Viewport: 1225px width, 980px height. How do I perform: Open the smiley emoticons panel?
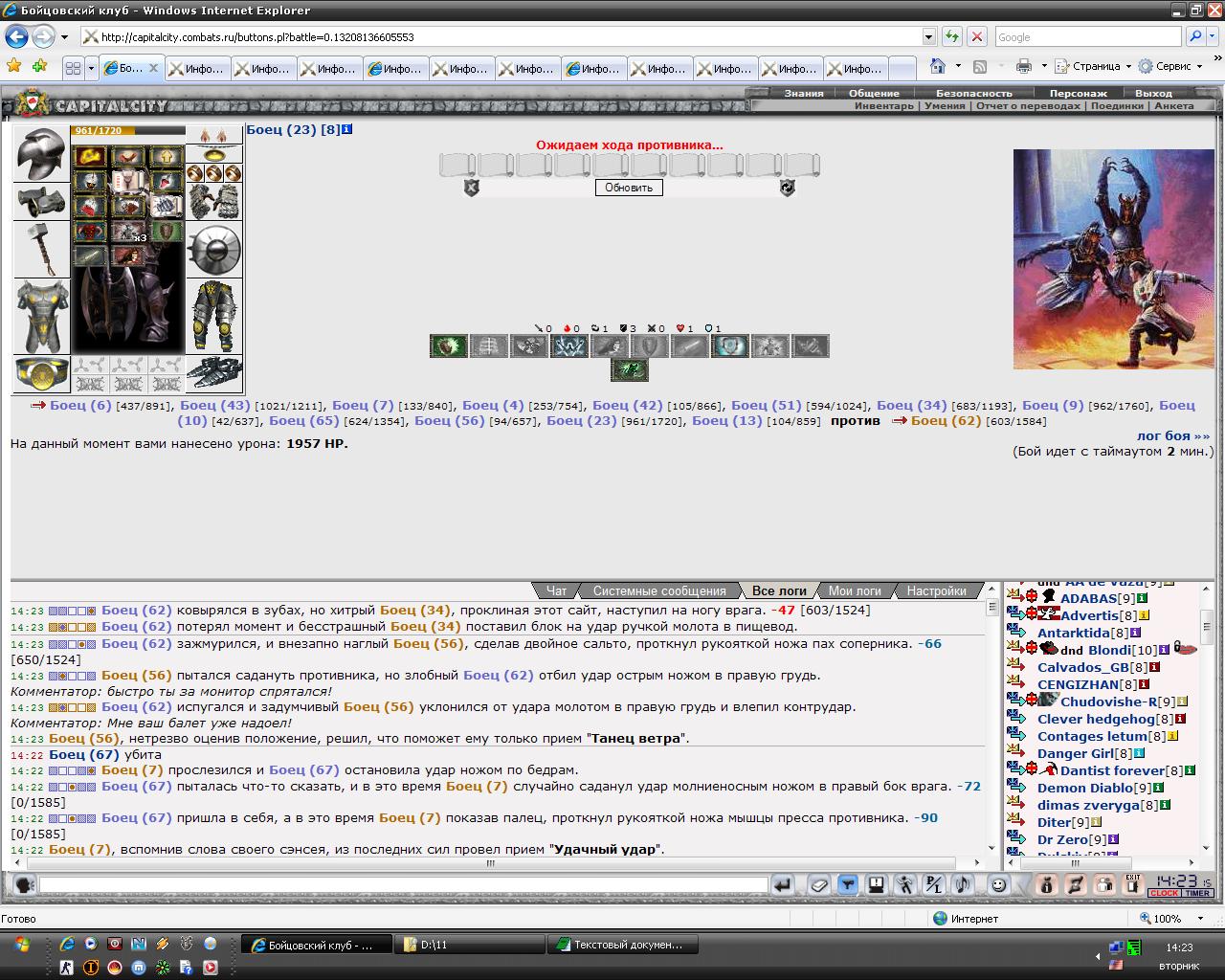[997, 885]
